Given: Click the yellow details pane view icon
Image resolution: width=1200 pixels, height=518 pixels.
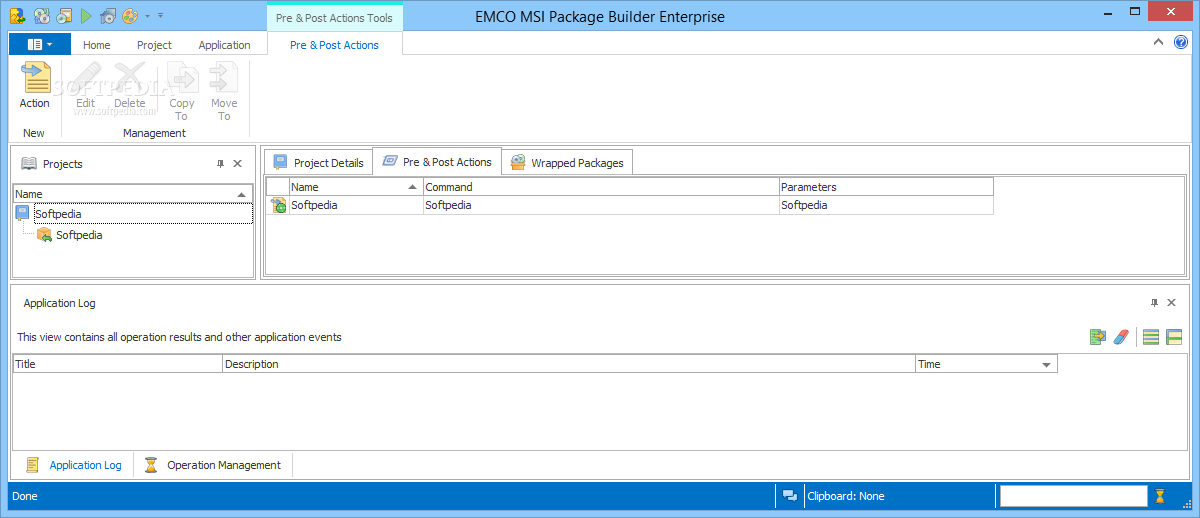Looking at the screenshot, I should (1174, 337).
